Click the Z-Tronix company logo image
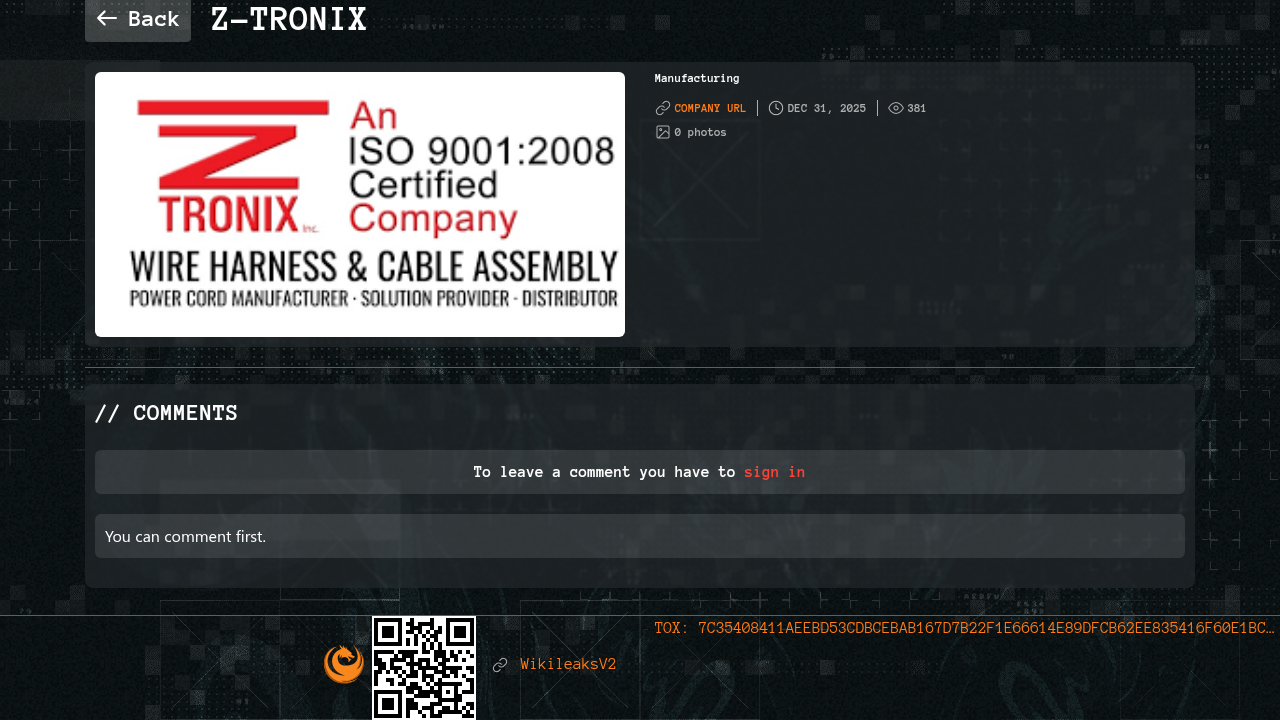 (360, 204)
